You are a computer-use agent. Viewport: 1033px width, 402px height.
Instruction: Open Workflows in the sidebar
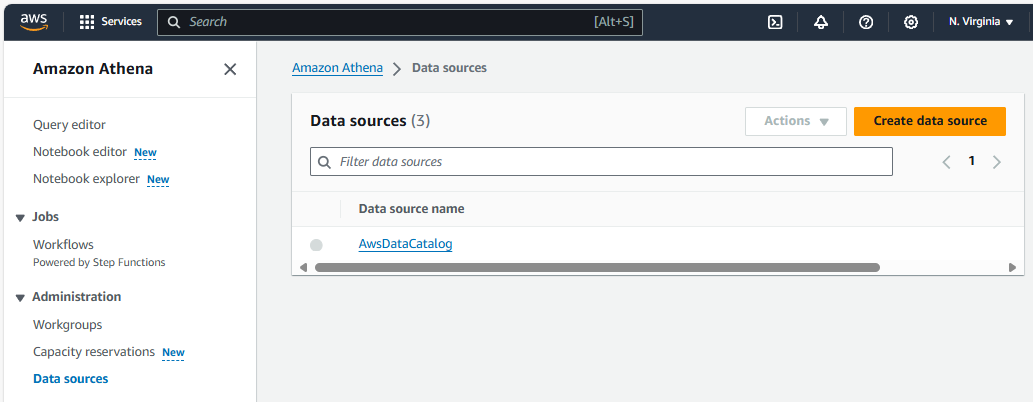[x=63, y=244]
